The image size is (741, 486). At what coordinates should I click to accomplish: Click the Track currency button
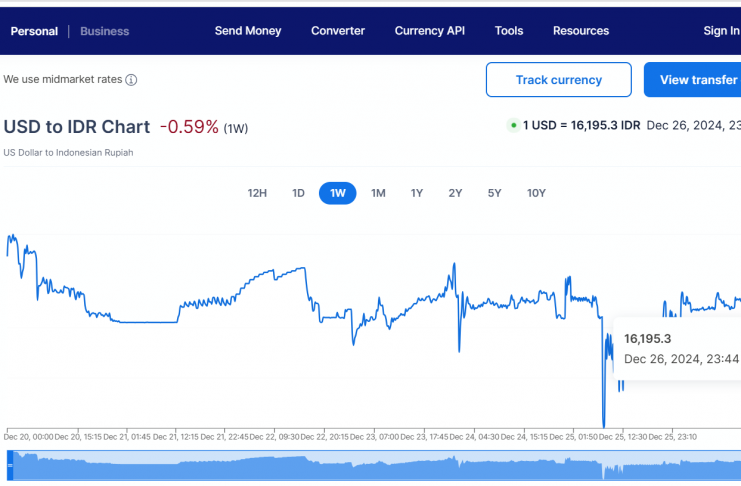(x=558, y=80)
